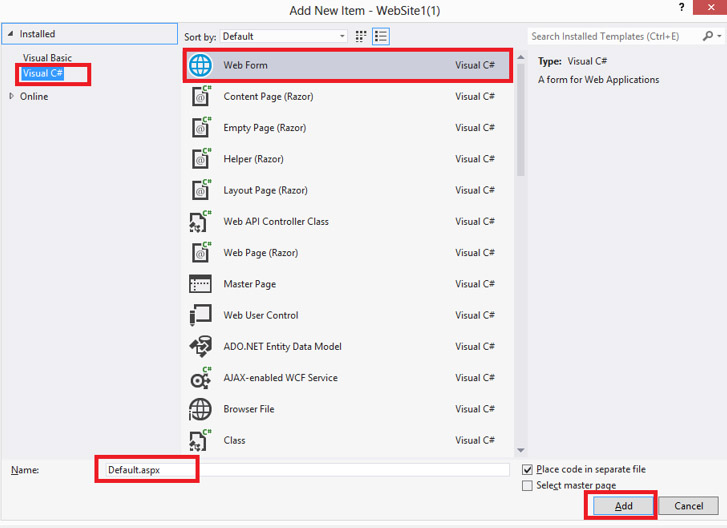The height and width of the screenshot is (528, 727).
Task: Open the Sort by Default dropdown
Action: coord(283,36)
